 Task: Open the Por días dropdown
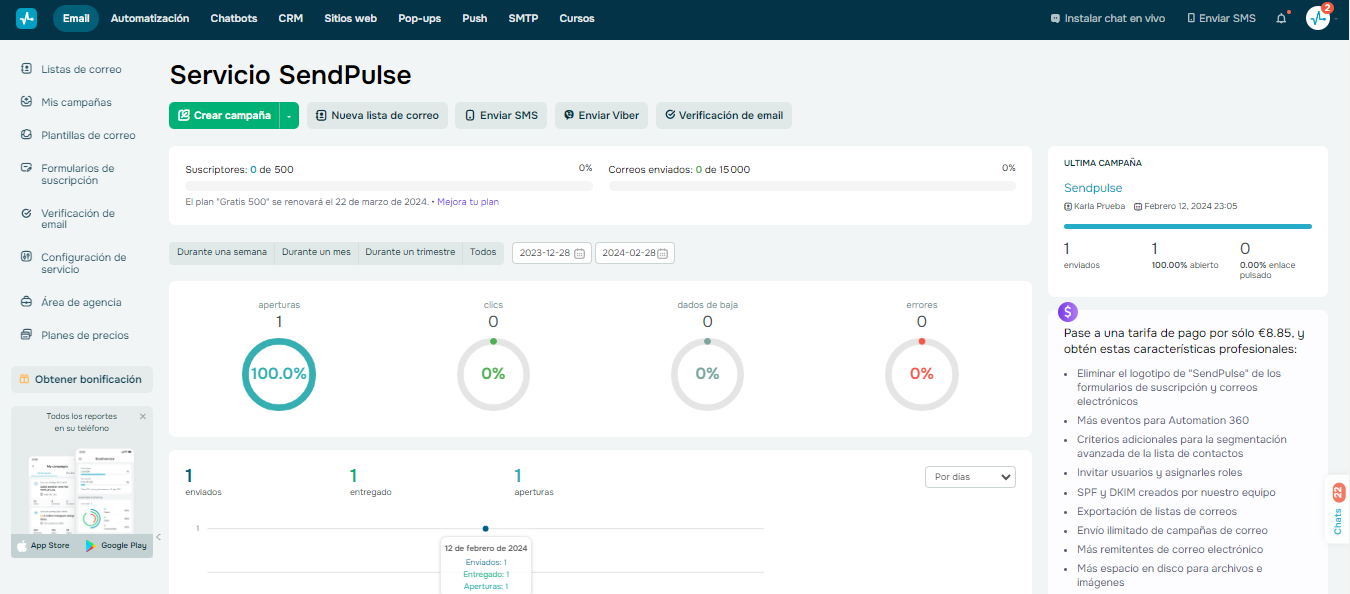969,477
